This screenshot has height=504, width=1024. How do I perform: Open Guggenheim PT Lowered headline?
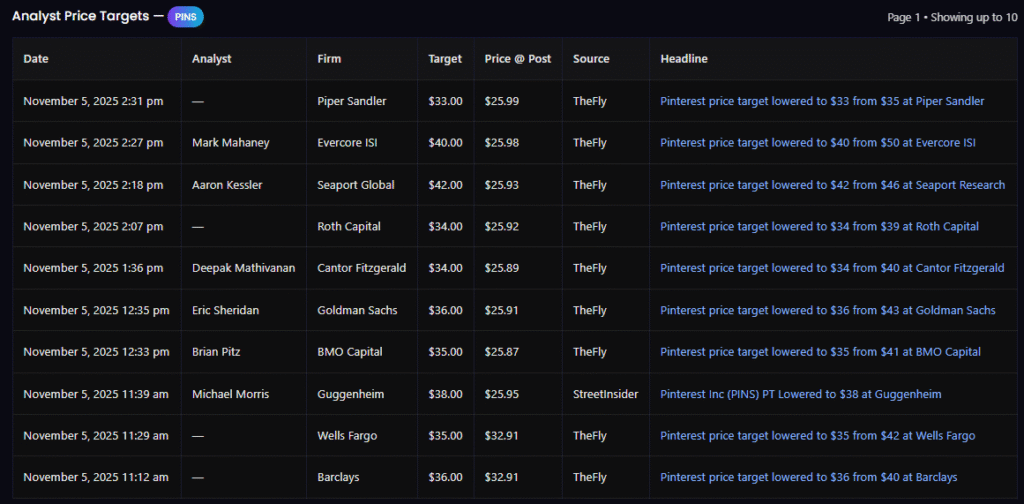pyautogui.click(x=800, y=394)
